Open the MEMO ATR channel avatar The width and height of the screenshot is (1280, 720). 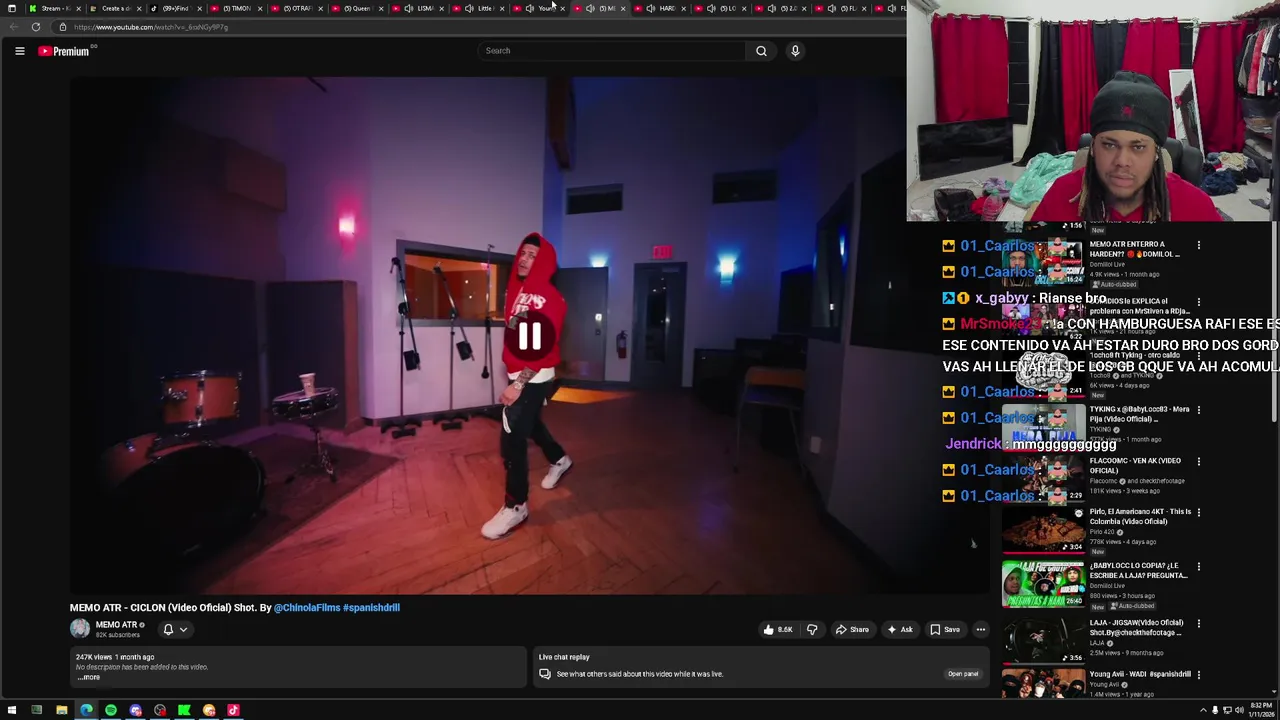[79, 629]
